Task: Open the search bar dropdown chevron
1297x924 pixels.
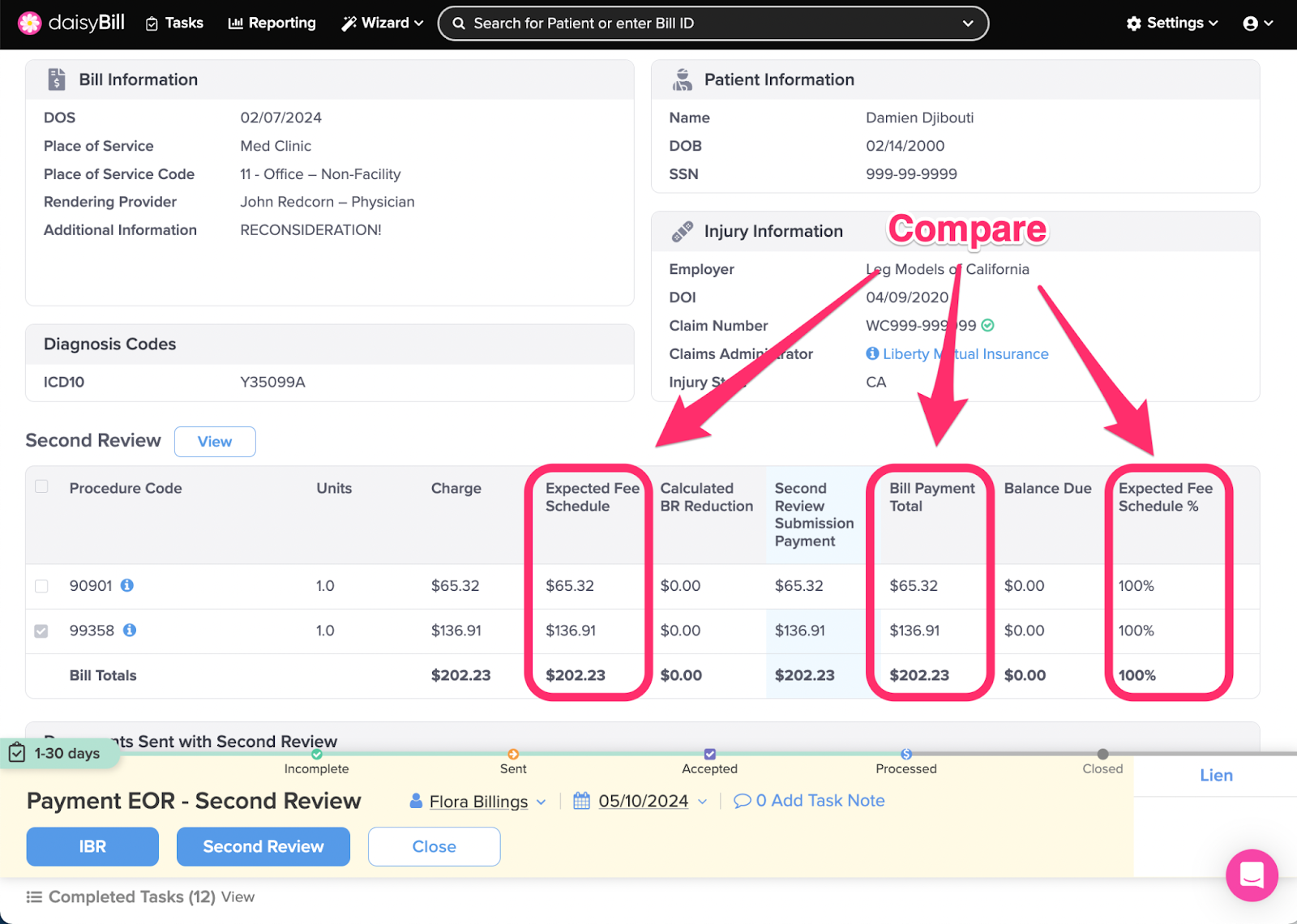Action: click(x=968, y=23)
